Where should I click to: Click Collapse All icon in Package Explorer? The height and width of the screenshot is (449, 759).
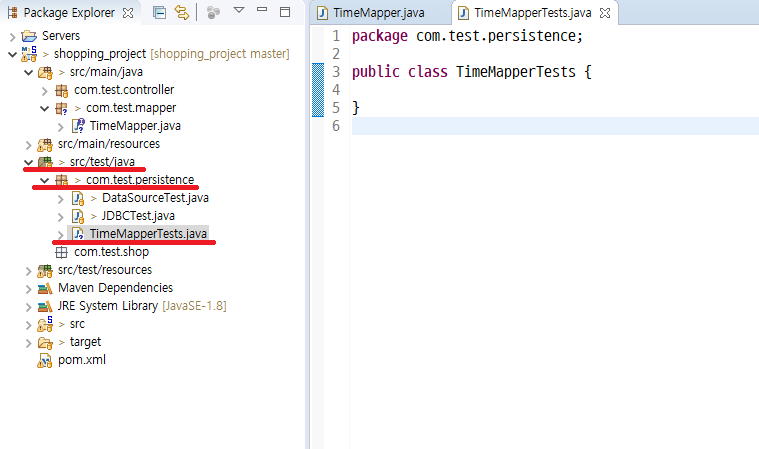click(159, 13)
